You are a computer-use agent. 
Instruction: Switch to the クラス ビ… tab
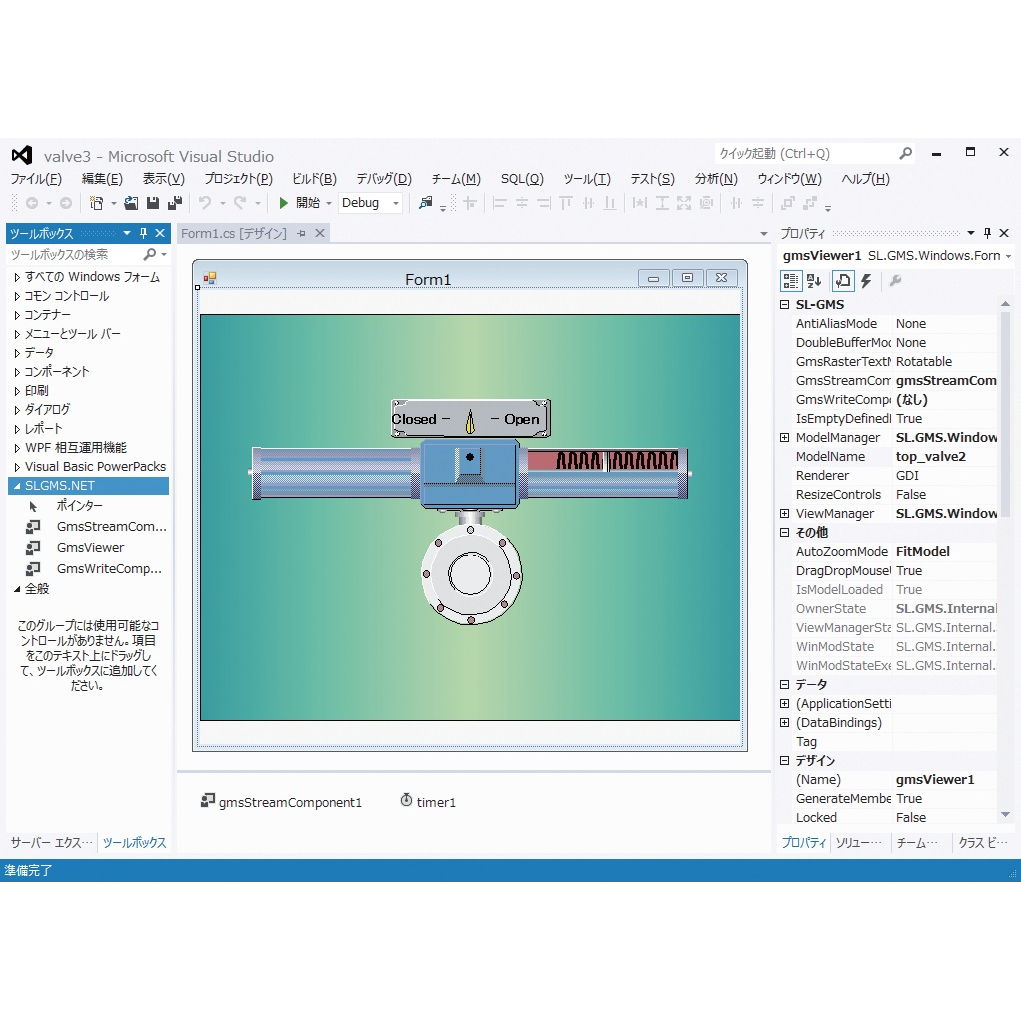pyautogui.click(x=983, y=843)
